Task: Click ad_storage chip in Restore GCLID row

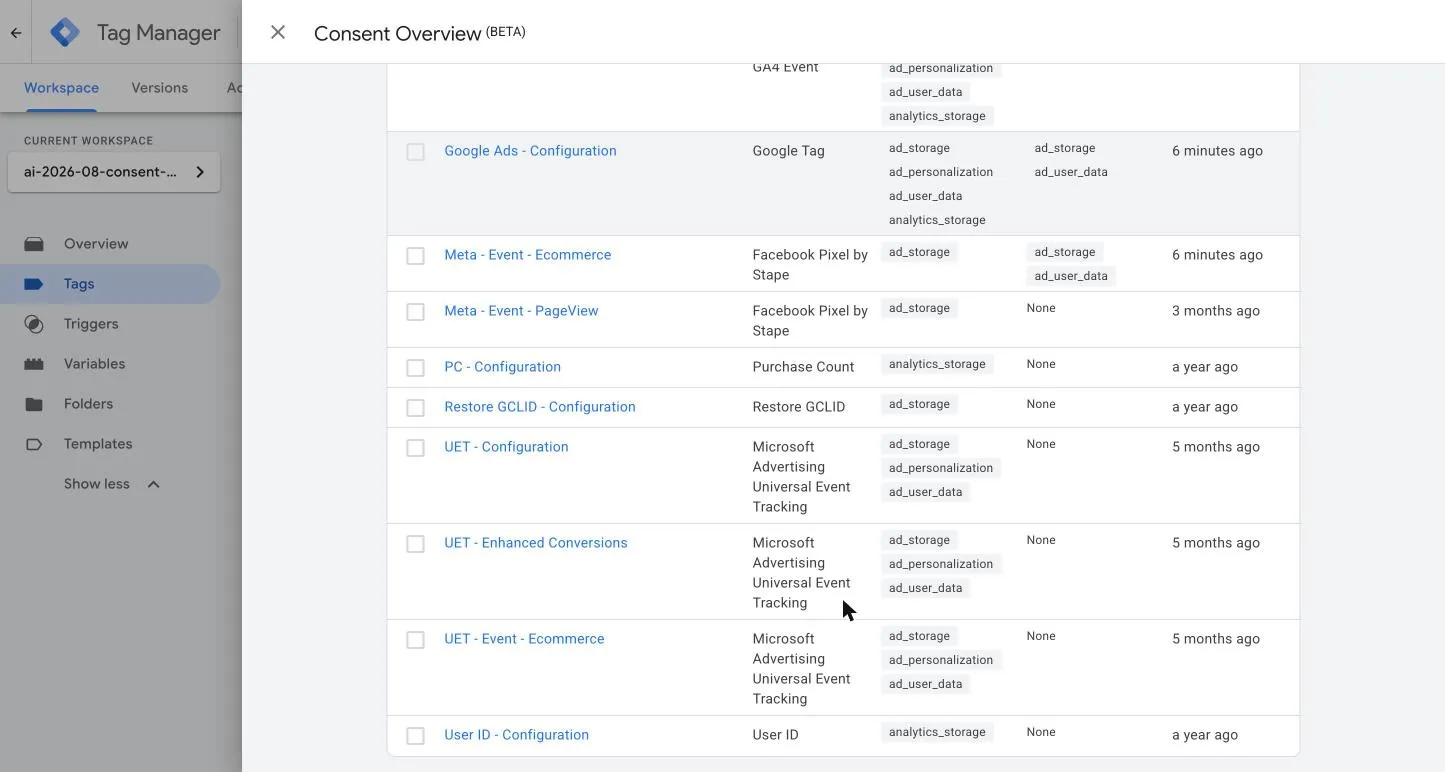Action: pyautogui.click(x=919, y=404)
